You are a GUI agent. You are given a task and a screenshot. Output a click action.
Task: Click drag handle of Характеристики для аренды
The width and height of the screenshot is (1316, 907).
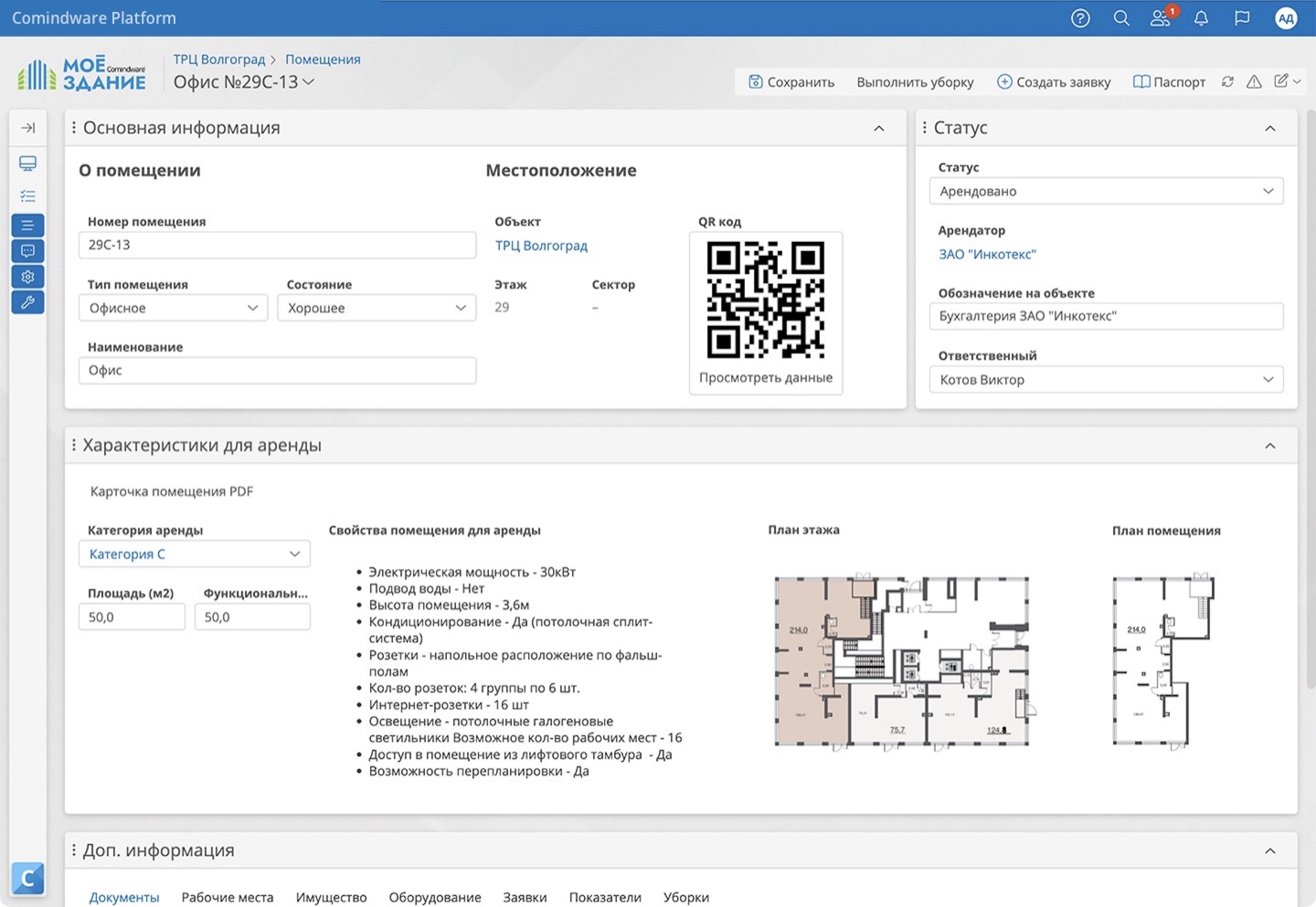[74, 445]
